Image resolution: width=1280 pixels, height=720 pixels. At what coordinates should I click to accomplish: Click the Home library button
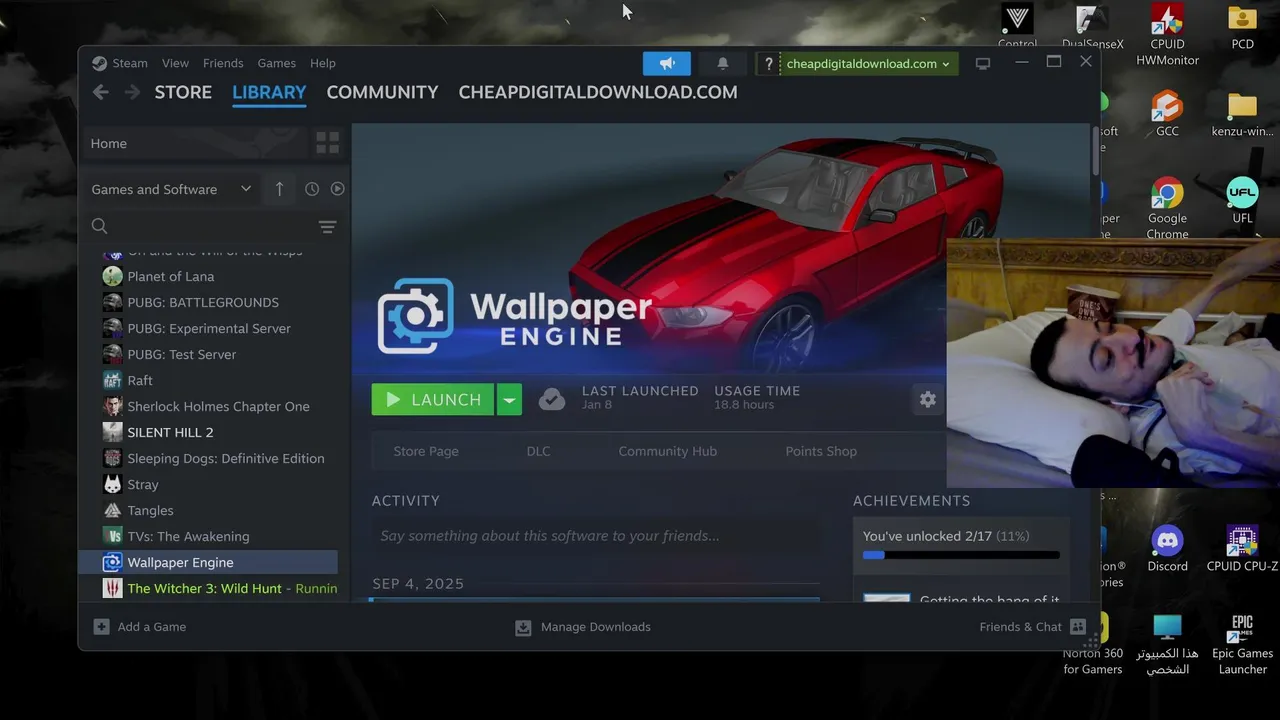pyautogui.click(x=195, y=143)
